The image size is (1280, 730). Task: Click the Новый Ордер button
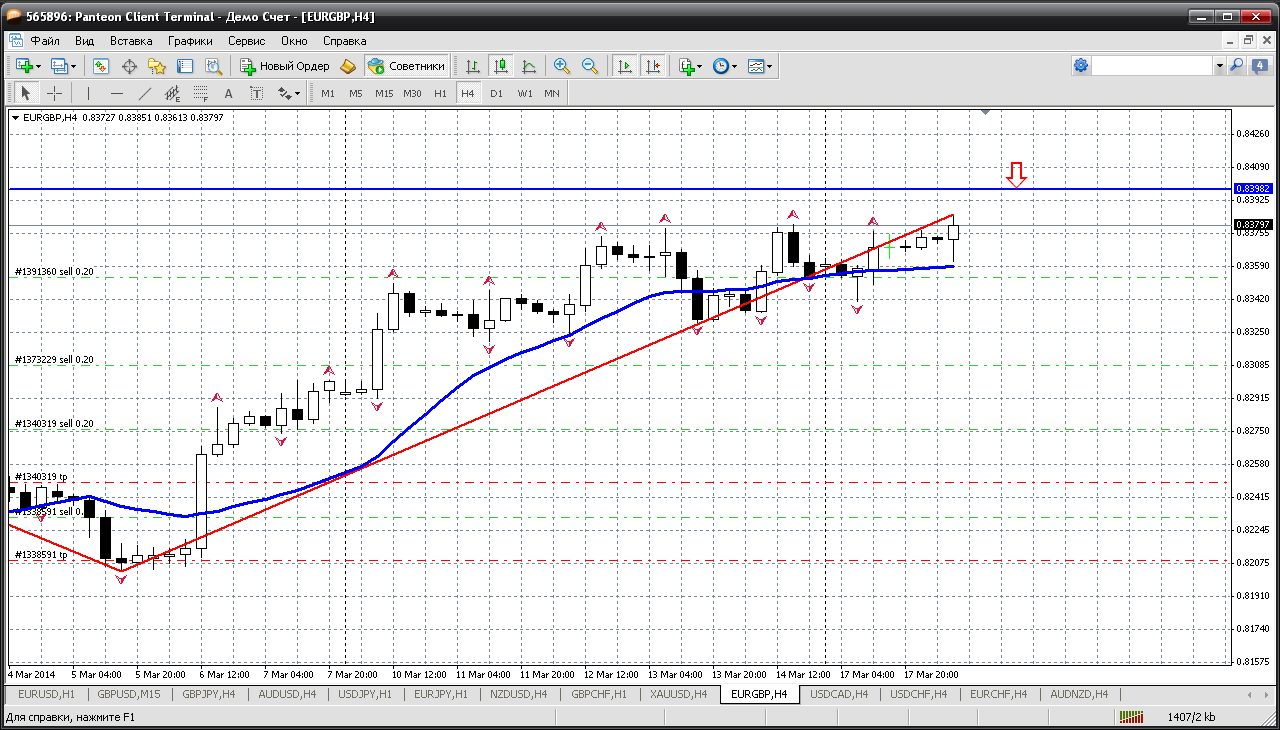click(x=285, y=66)
